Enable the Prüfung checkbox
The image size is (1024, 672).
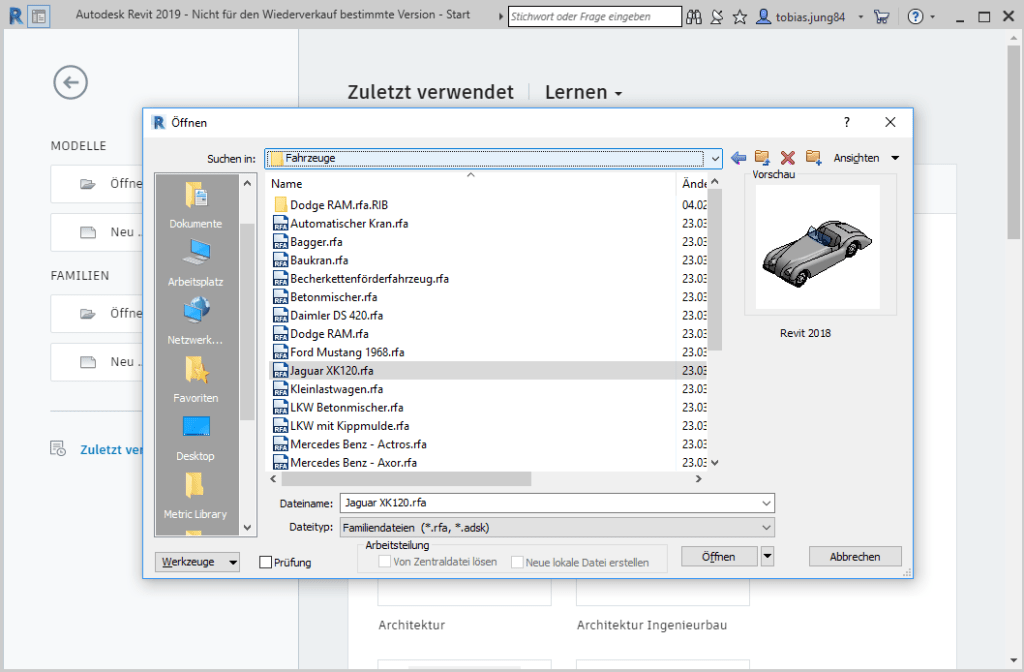pos(265,562)
